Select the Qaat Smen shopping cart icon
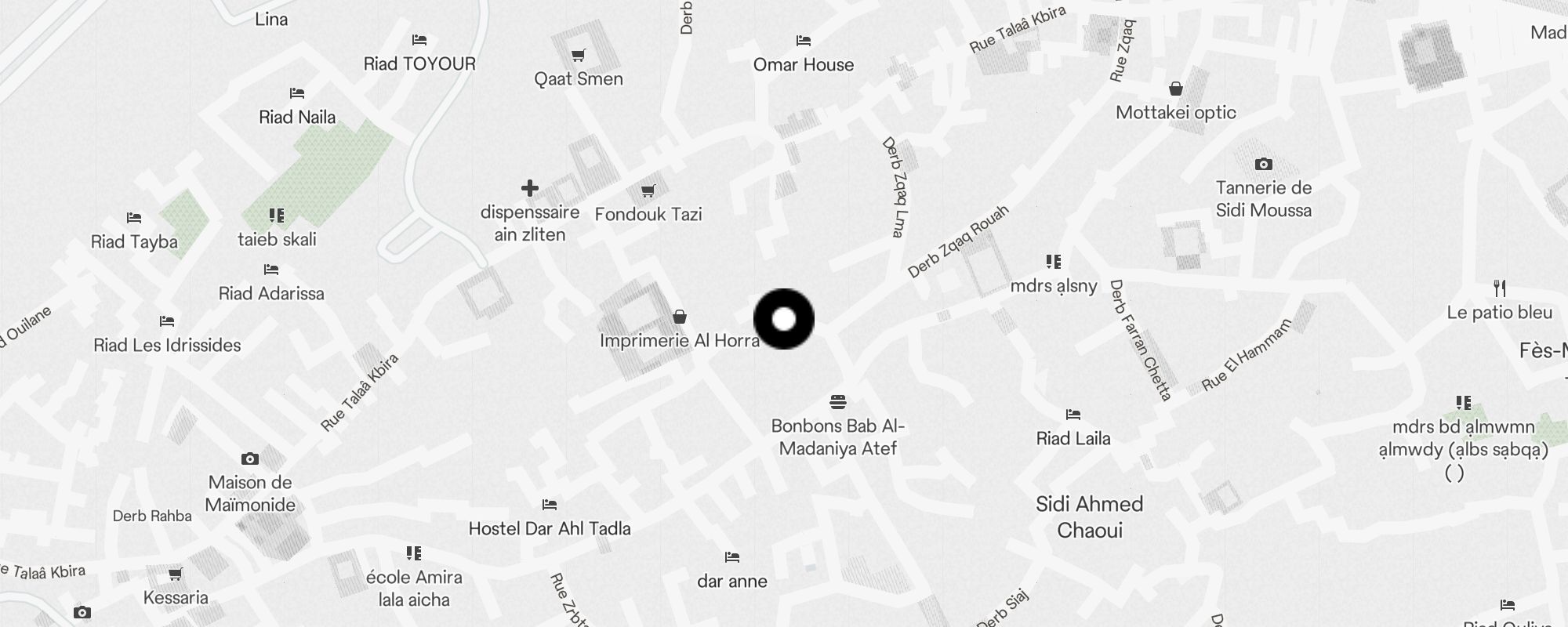 (x=579, y=55)
